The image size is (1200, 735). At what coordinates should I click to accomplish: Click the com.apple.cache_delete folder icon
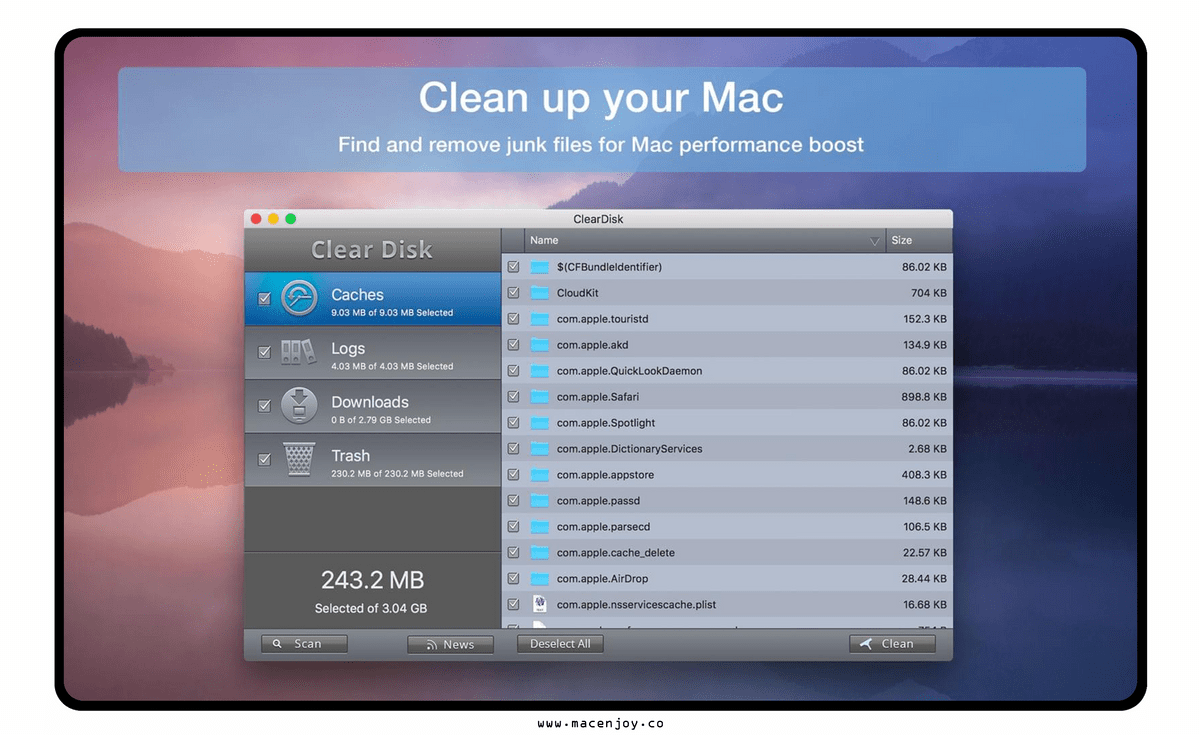click(540, 553)
